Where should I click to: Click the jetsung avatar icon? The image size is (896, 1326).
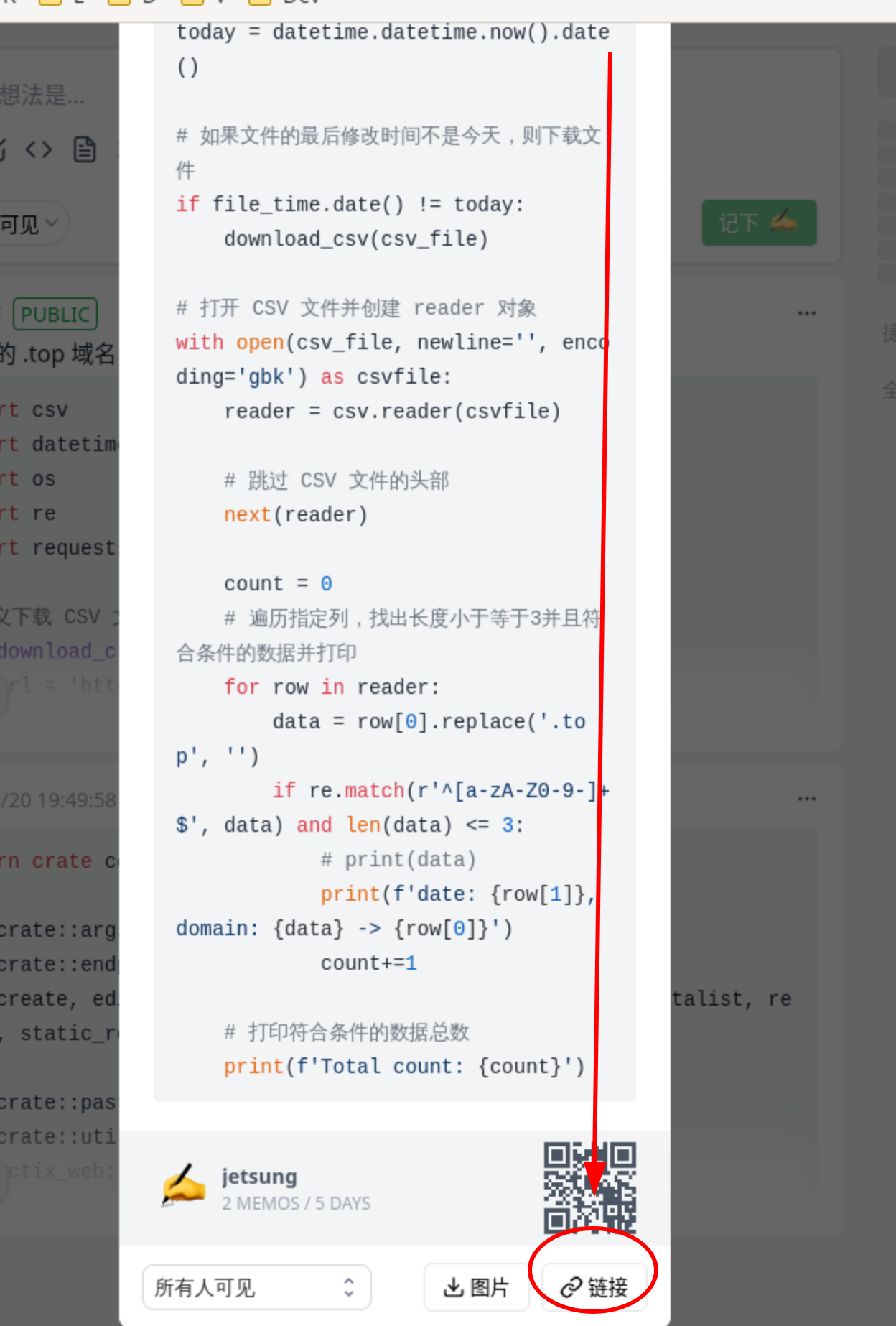coord(184,1186)
